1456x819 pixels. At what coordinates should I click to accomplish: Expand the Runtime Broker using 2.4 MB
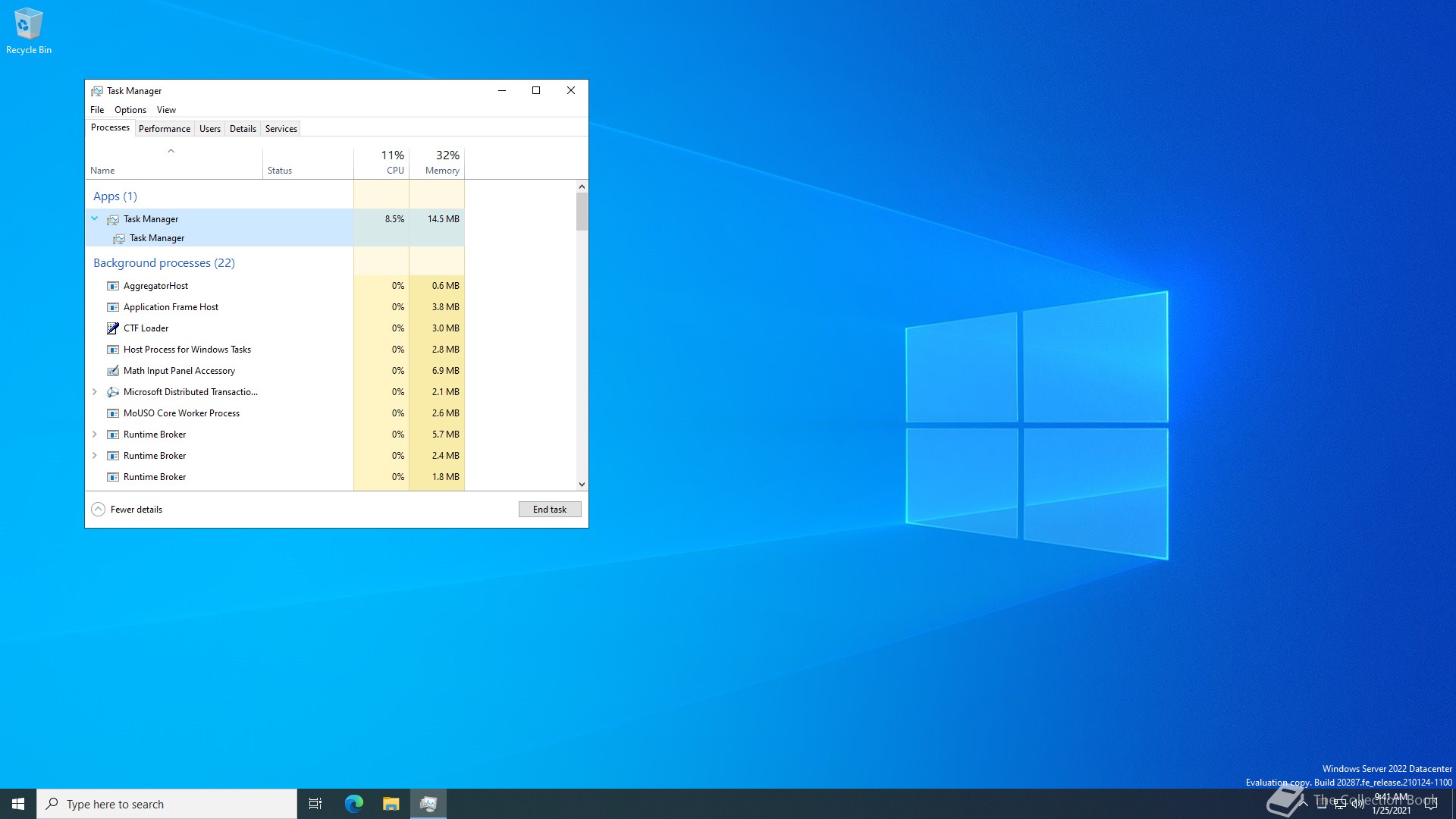coord(95,456)
